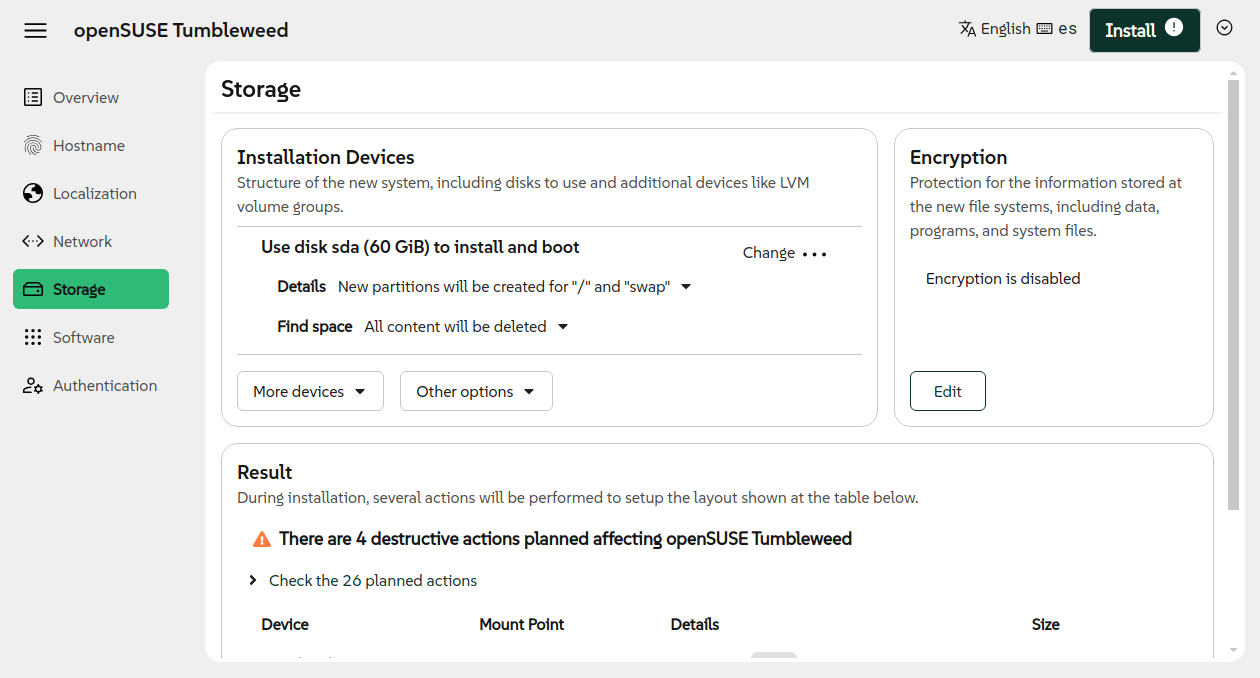Click the Authentication user-settings icon
This screenshot has height=678, width=1260.
point(33,385)
